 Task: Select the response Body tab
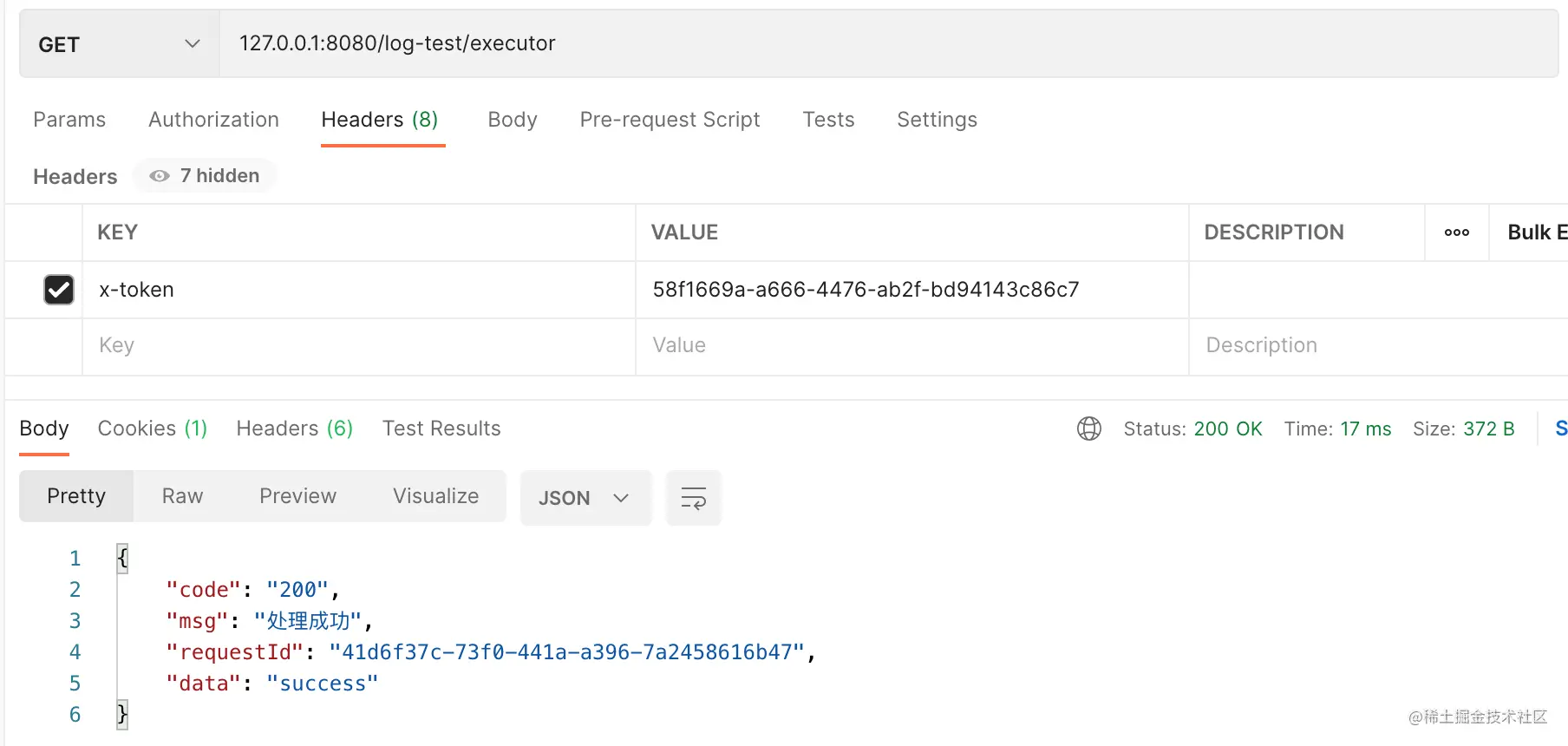click(44, 429)
